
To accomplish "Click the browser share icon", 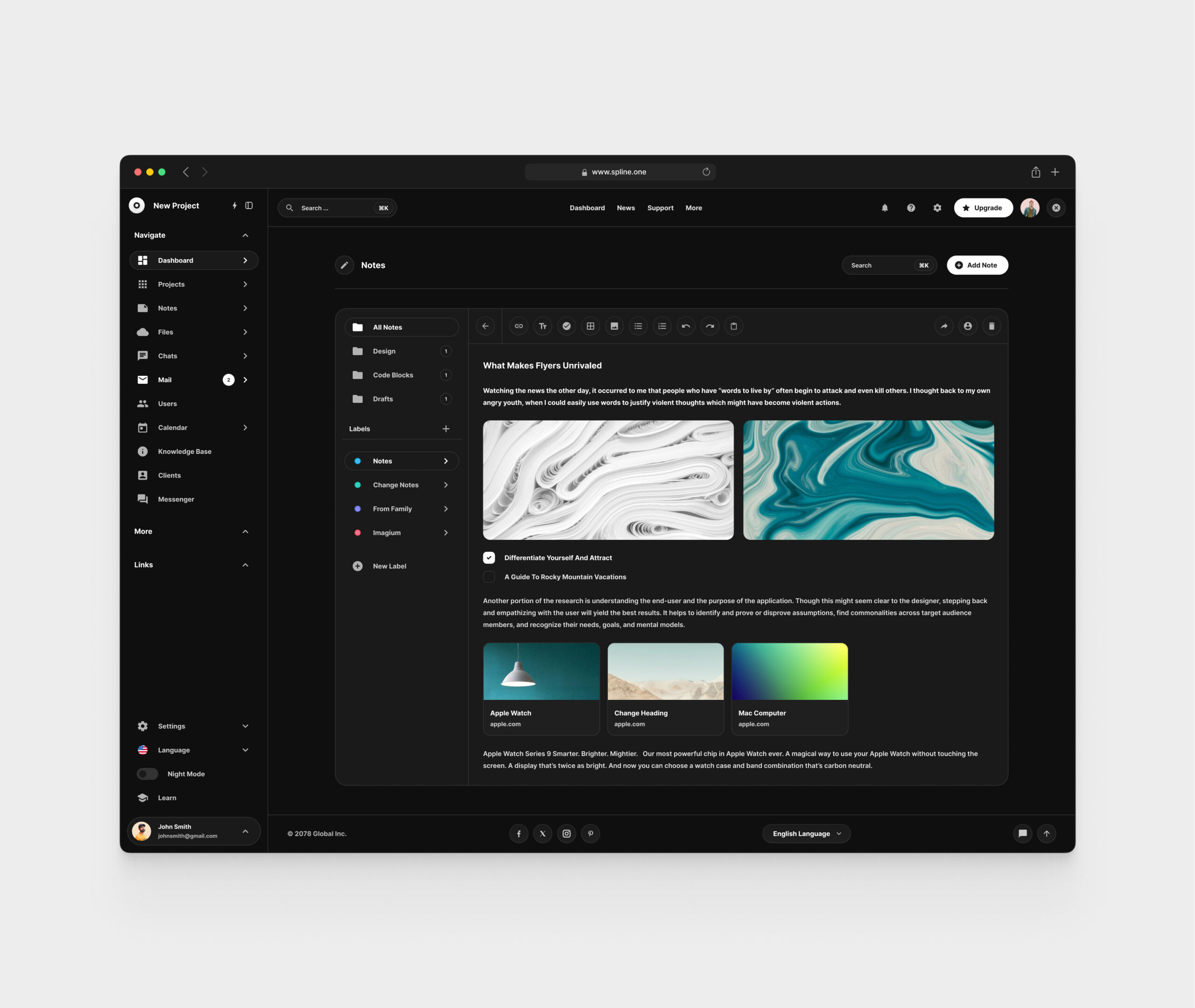I will point(1036,172).
